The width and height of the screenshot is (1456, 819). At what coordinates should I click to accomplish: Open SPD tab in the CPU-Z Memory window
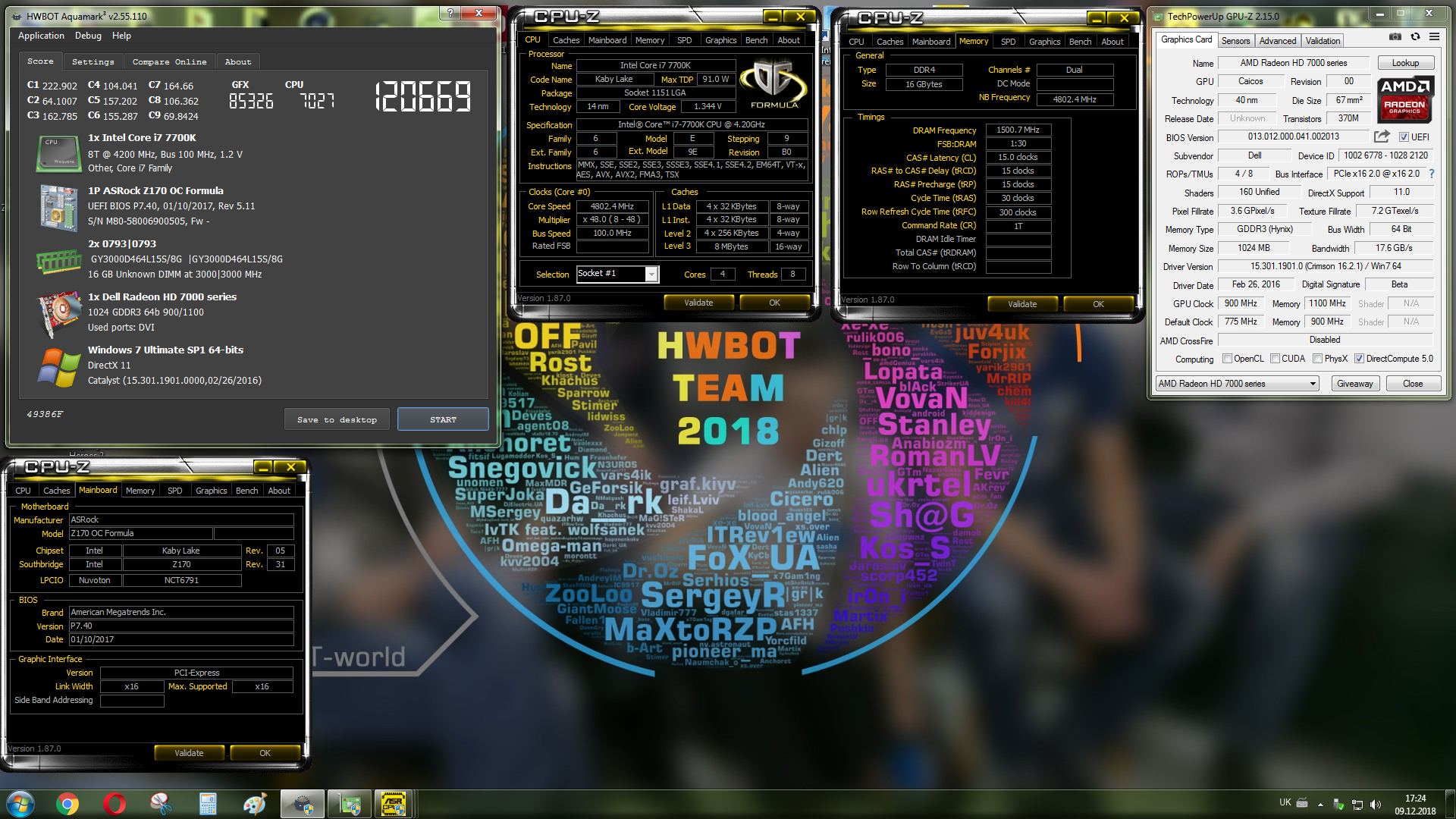pos(1008,42)
